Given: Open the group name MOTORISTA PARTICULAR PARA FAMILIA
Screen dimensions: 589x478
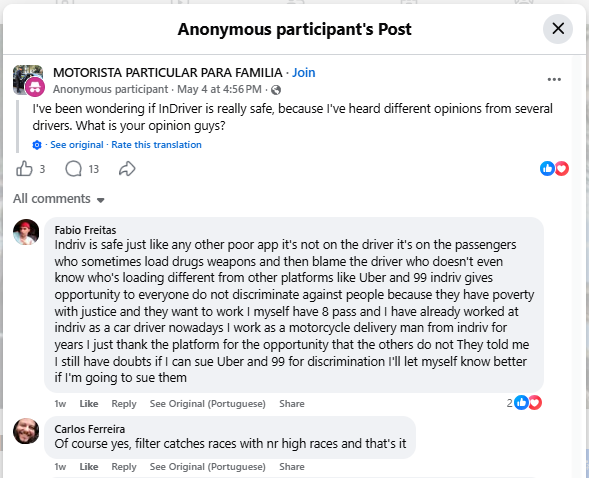Looking at the screenshot, I should (168, 72).
